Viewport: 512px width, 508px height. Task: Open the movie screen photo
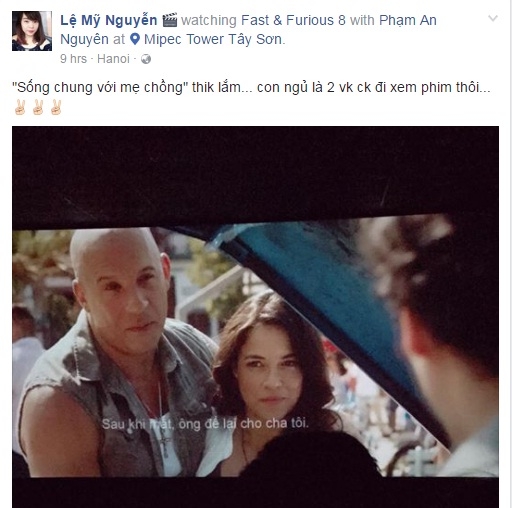pyautogui.click(x=255, y=317)
